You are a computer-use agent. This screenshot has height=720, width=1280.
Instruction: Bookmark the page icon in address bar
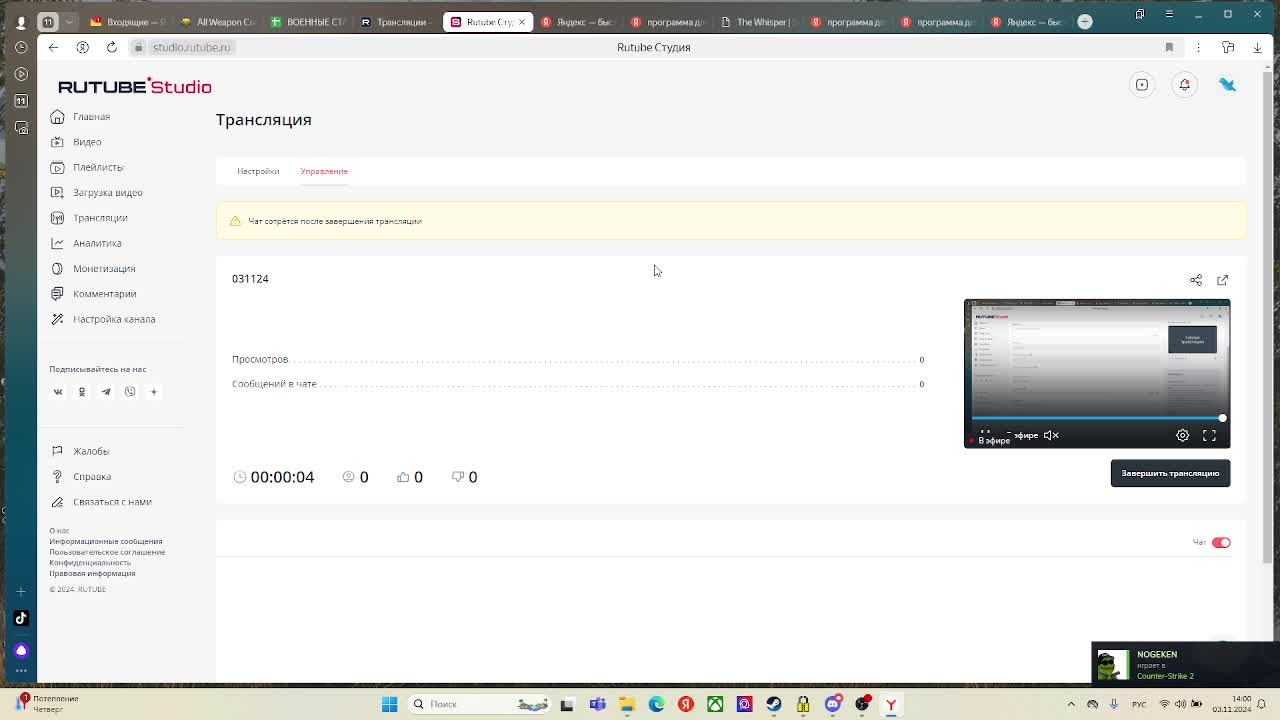click(1169, 47)
